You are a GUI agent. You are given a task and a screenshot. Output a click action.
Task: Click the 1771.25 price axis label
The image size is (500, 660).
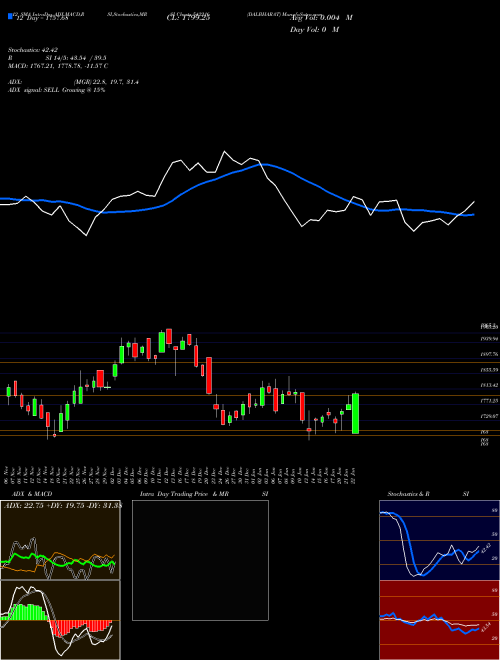489,401
